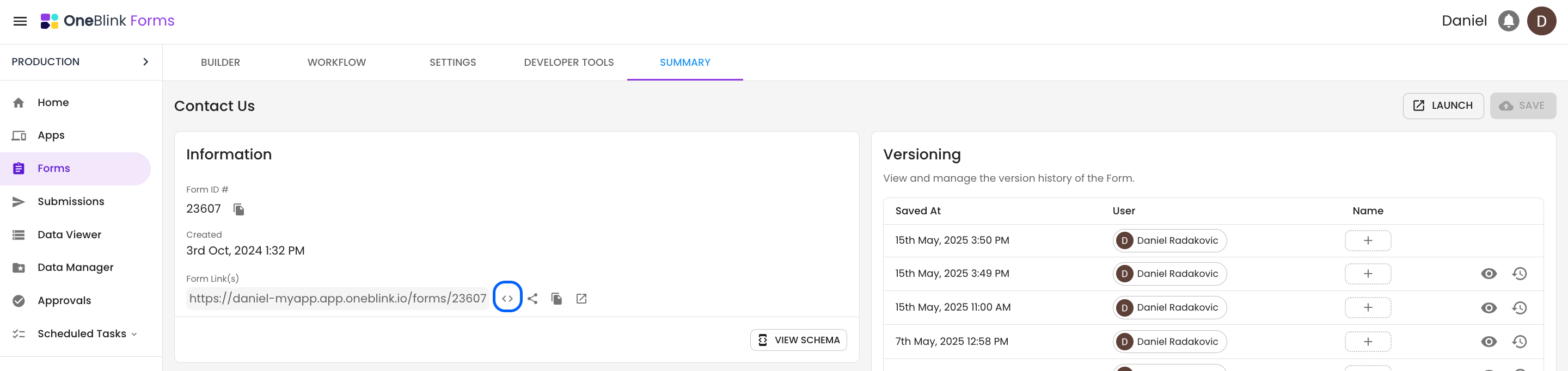Click the Forms clipboard icon
Viewport: 1568px width, 371px height.
click(19, 169)
